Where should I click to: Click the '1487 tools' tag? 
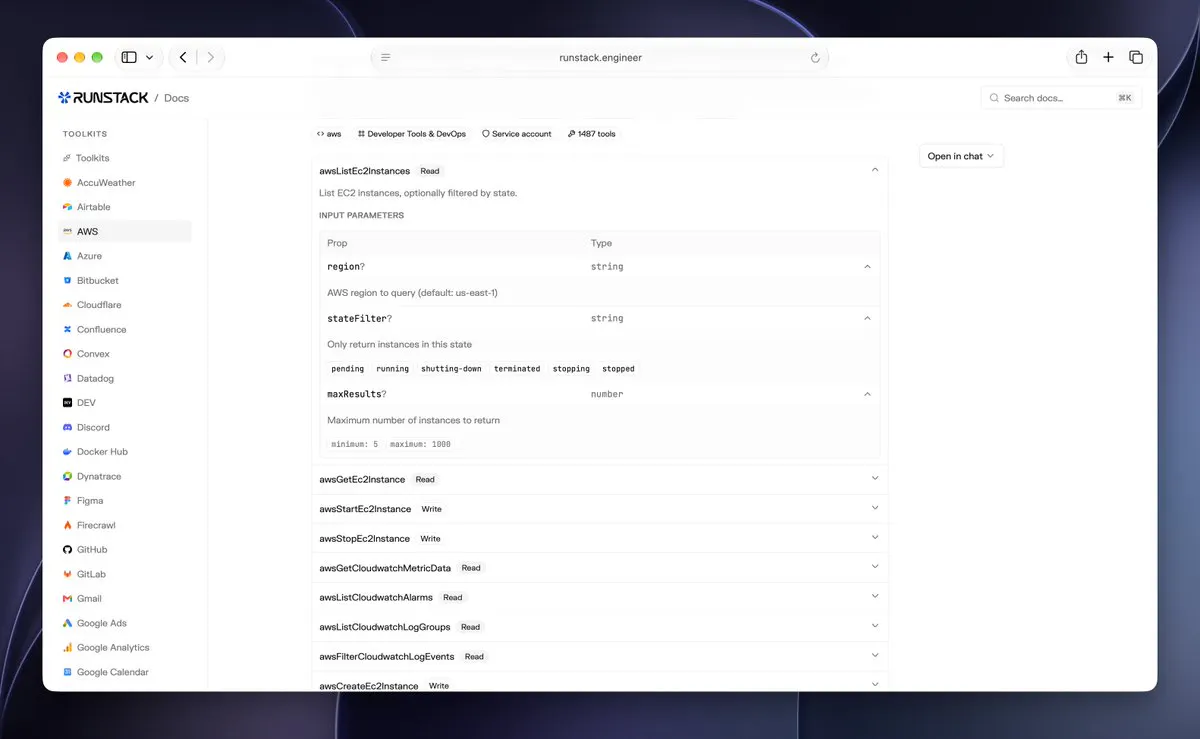(x=592, y=134)
